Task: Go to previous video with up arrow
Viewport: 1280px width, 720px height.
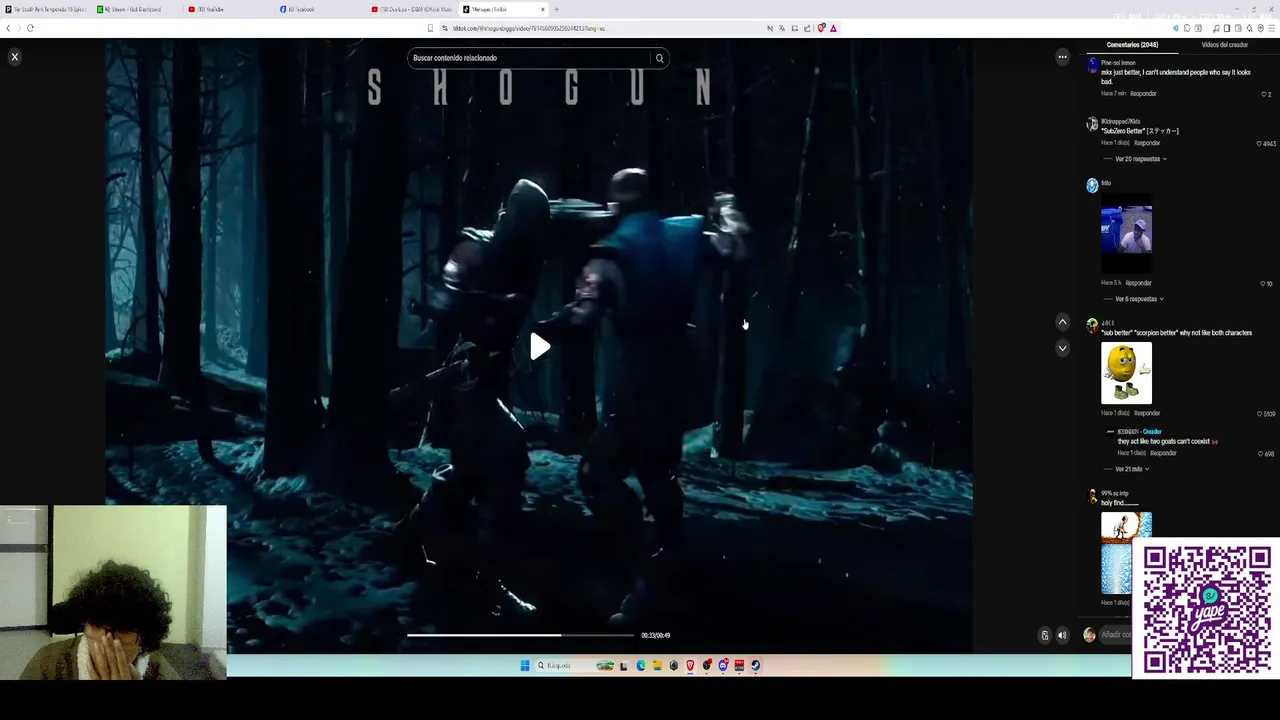Action: (1062, 322)
